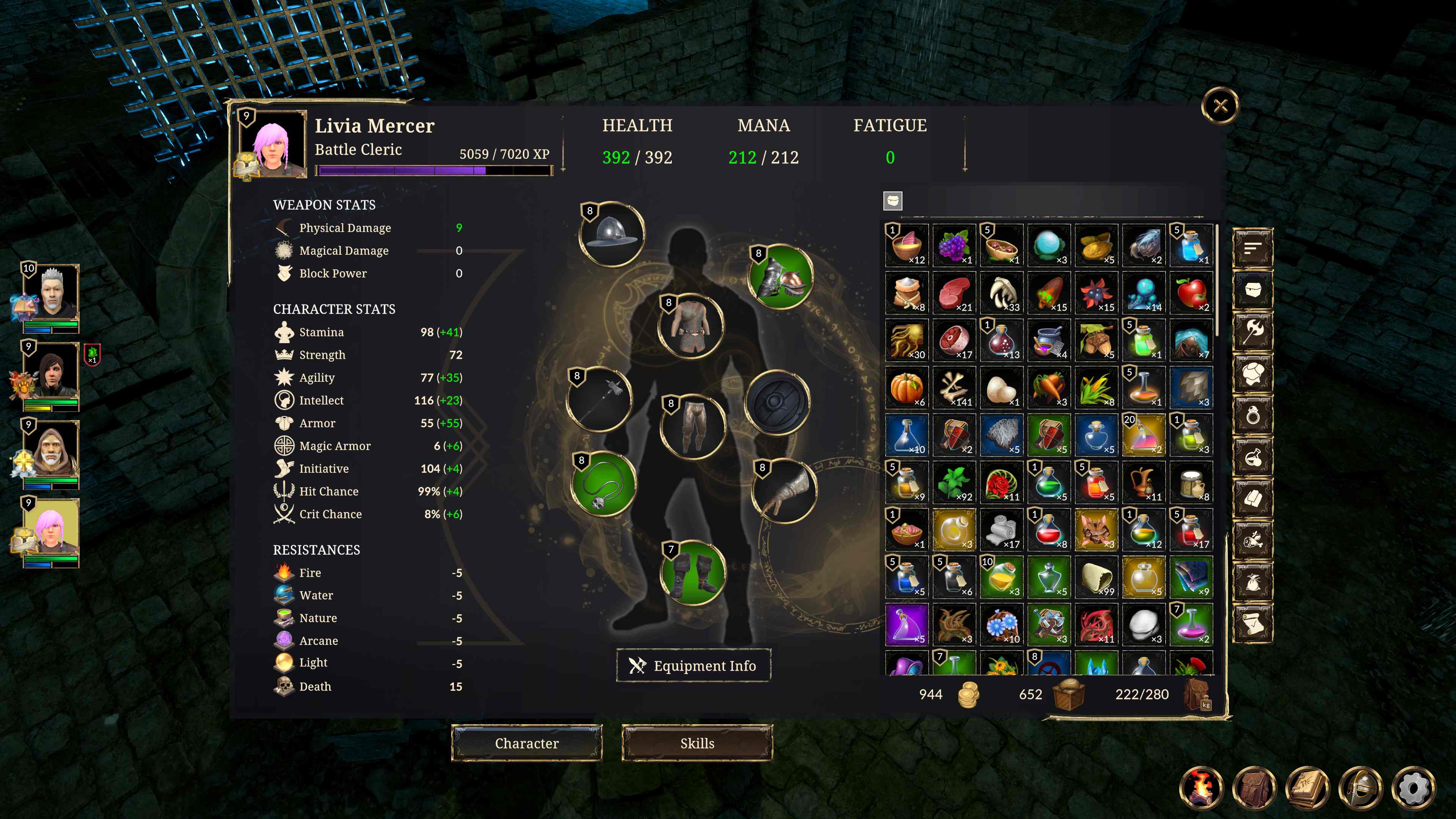Toggle the all-items chest filter

(1252, 290)
